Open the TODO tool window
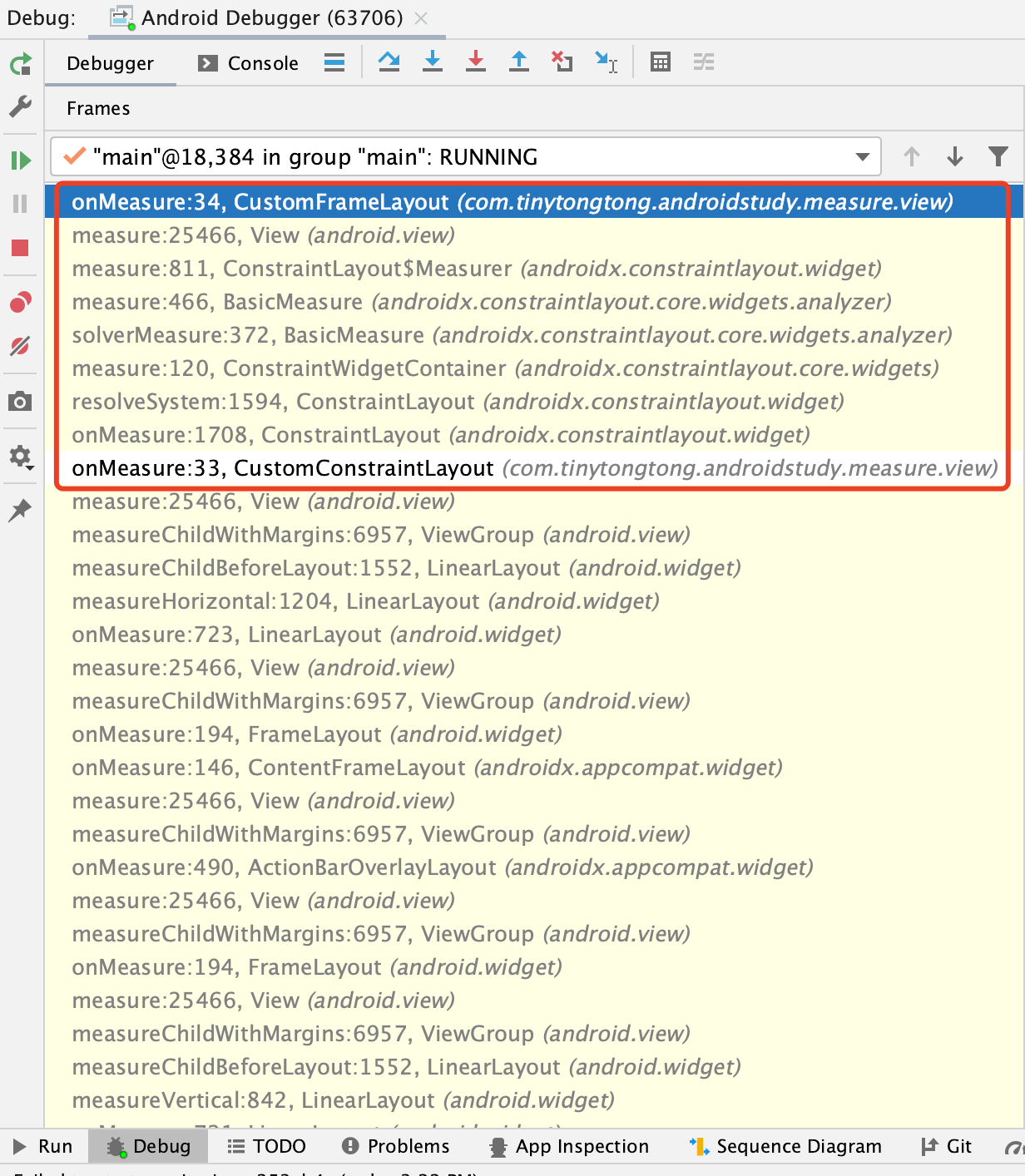The height and width of the screenshot is (1176, 1025). (267, 1146)
